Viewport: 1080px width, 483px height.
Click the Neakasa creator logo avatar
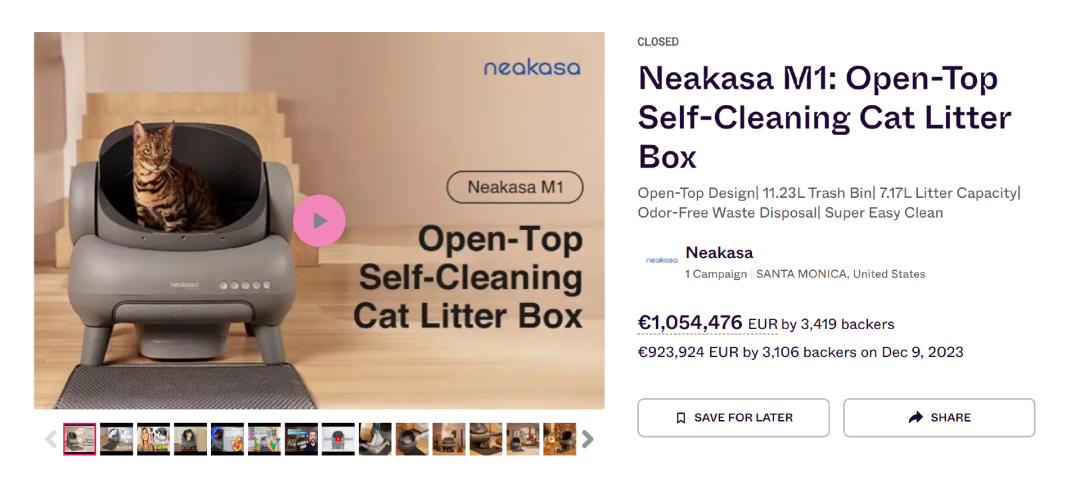[x=661, y=260]
